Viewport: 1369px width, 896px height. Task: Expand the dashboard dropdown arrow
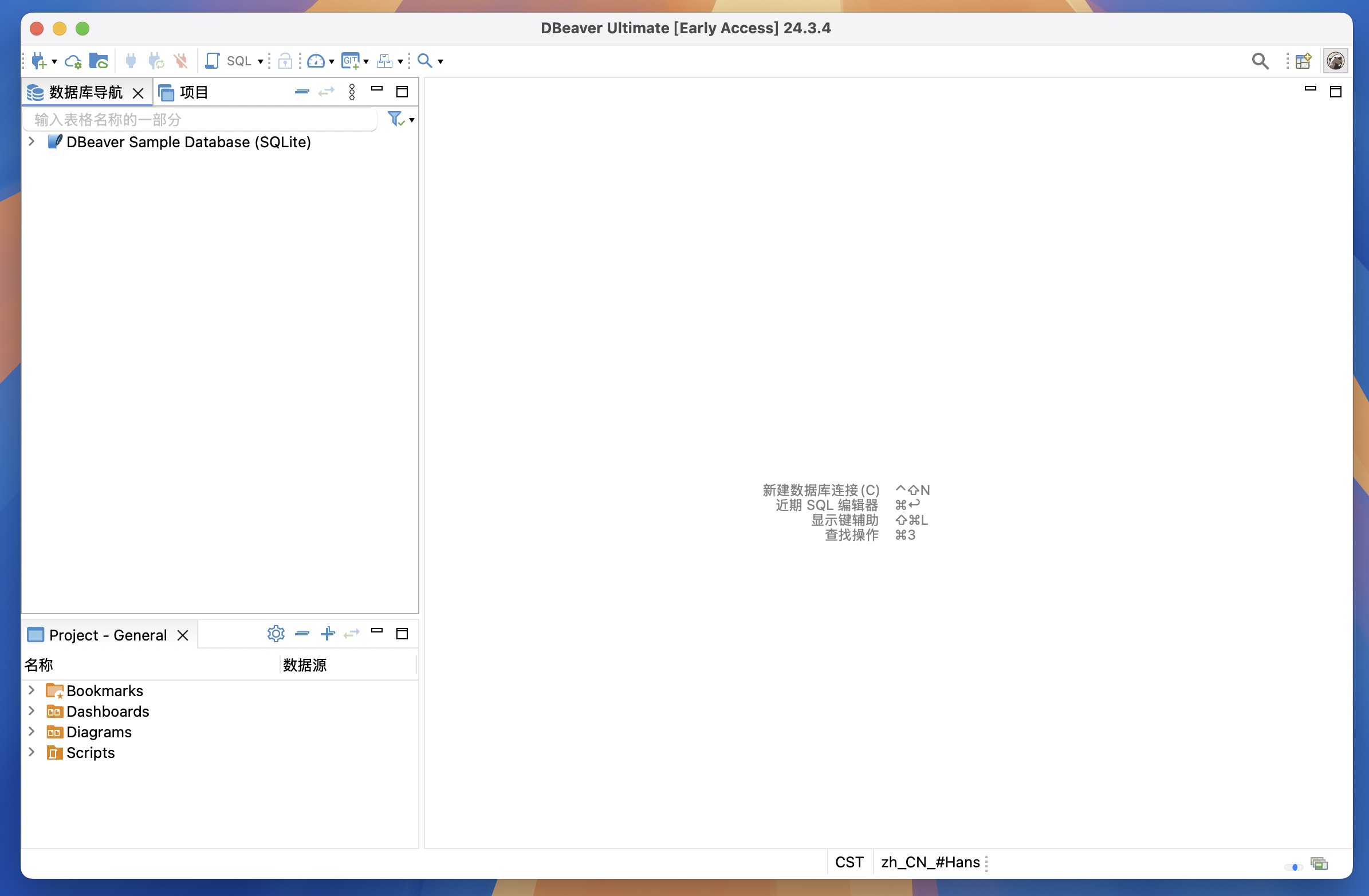pyautogui.click(x=331, y=61)
